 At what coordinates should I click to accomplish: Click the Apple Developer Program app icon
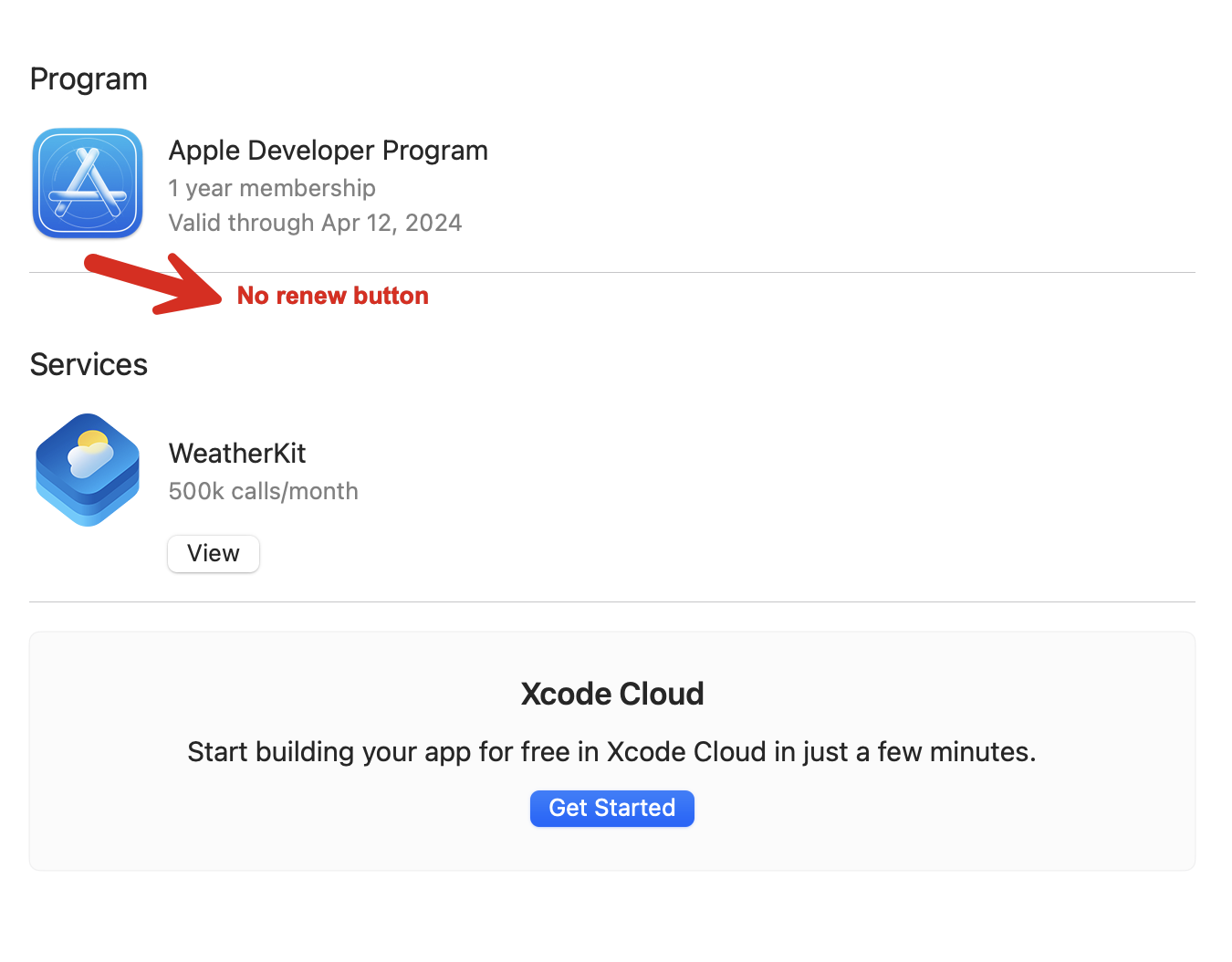point(87,183)
